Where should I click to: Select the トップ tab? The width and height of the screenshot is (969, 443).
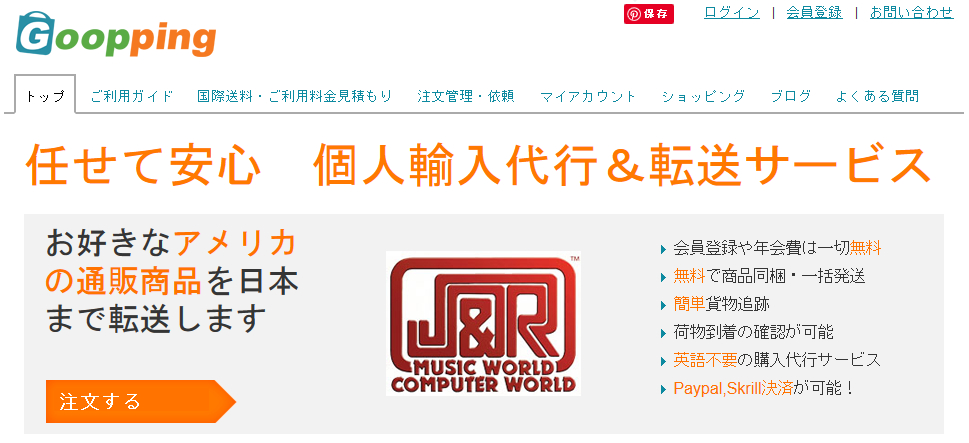[45, 95]
